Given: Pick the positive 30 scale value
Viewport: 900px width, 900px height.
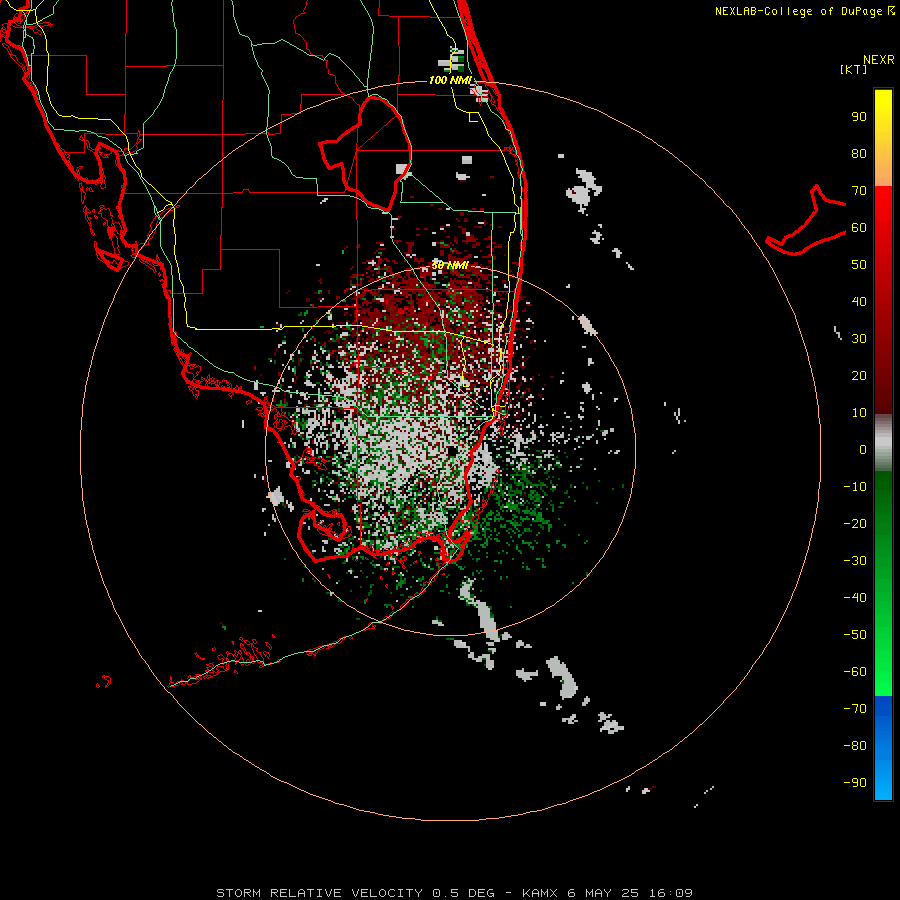Looking at the screenshot, I should pyautogui.click(x=859, y=339).
